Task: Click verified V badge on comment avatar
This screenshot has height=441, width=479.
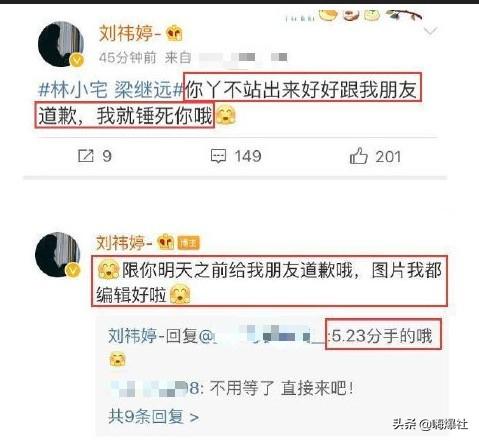Action: click(74, 270)
